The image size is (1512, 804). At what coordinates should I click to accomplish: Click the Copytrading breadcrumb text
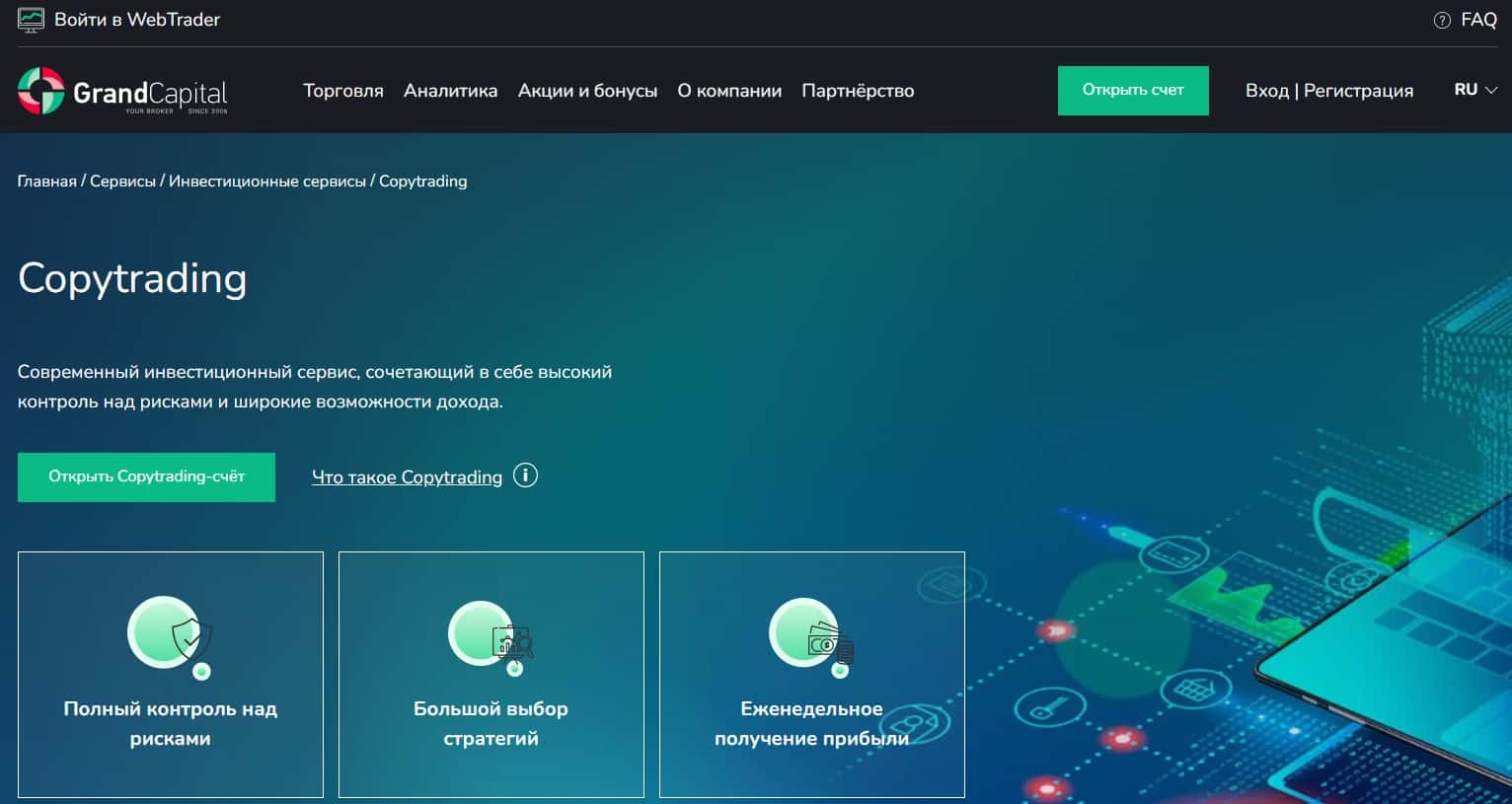click(x=422, y=182)
